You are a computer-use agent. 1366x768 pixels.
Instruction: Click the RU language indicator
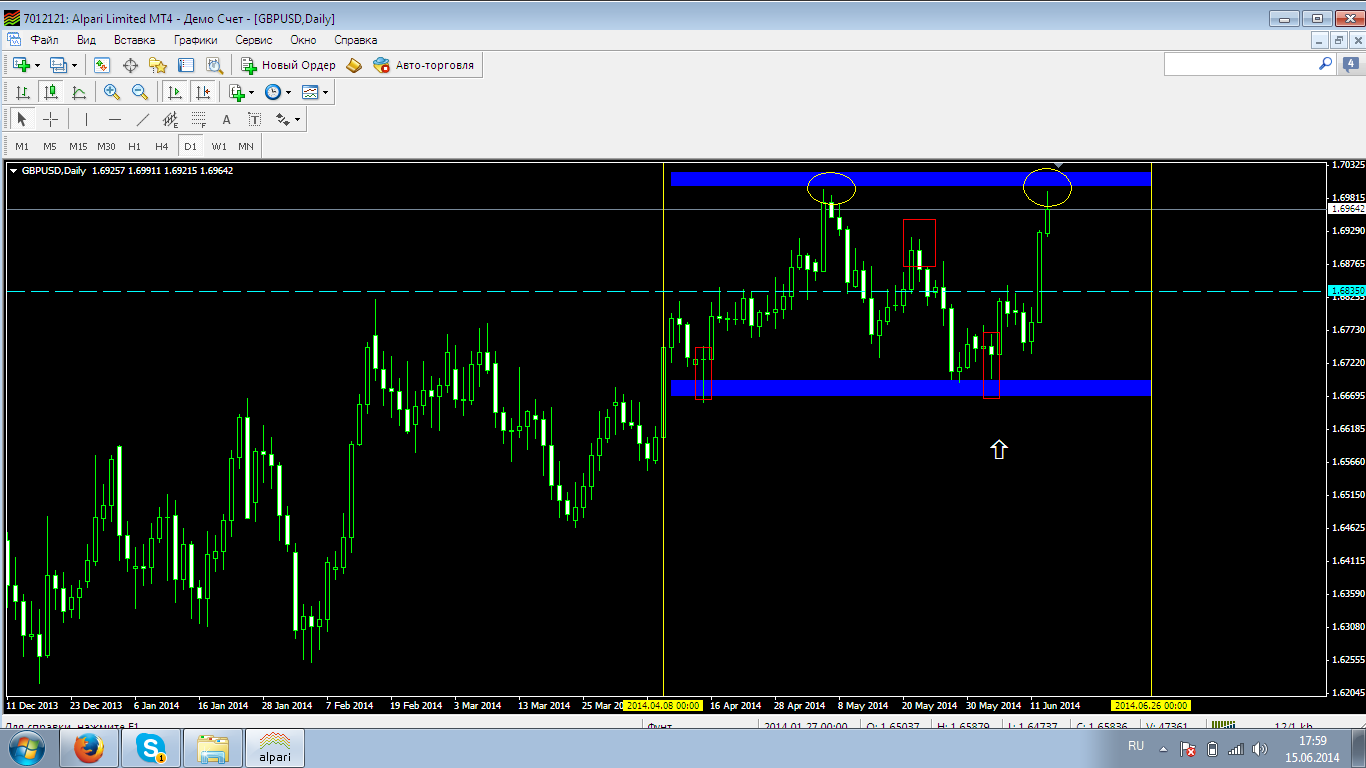pyautogui.click(x=1136, y=747)
